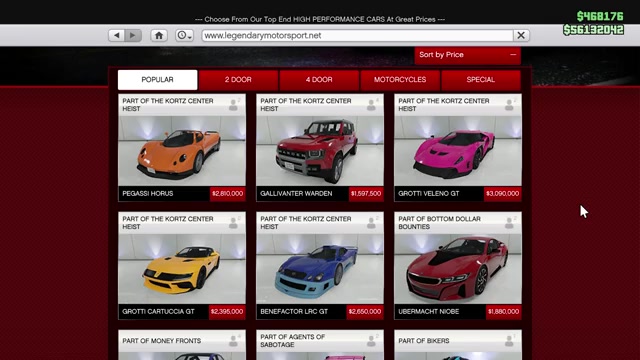Open the SPECIAL tab

(x=481, y=80)
